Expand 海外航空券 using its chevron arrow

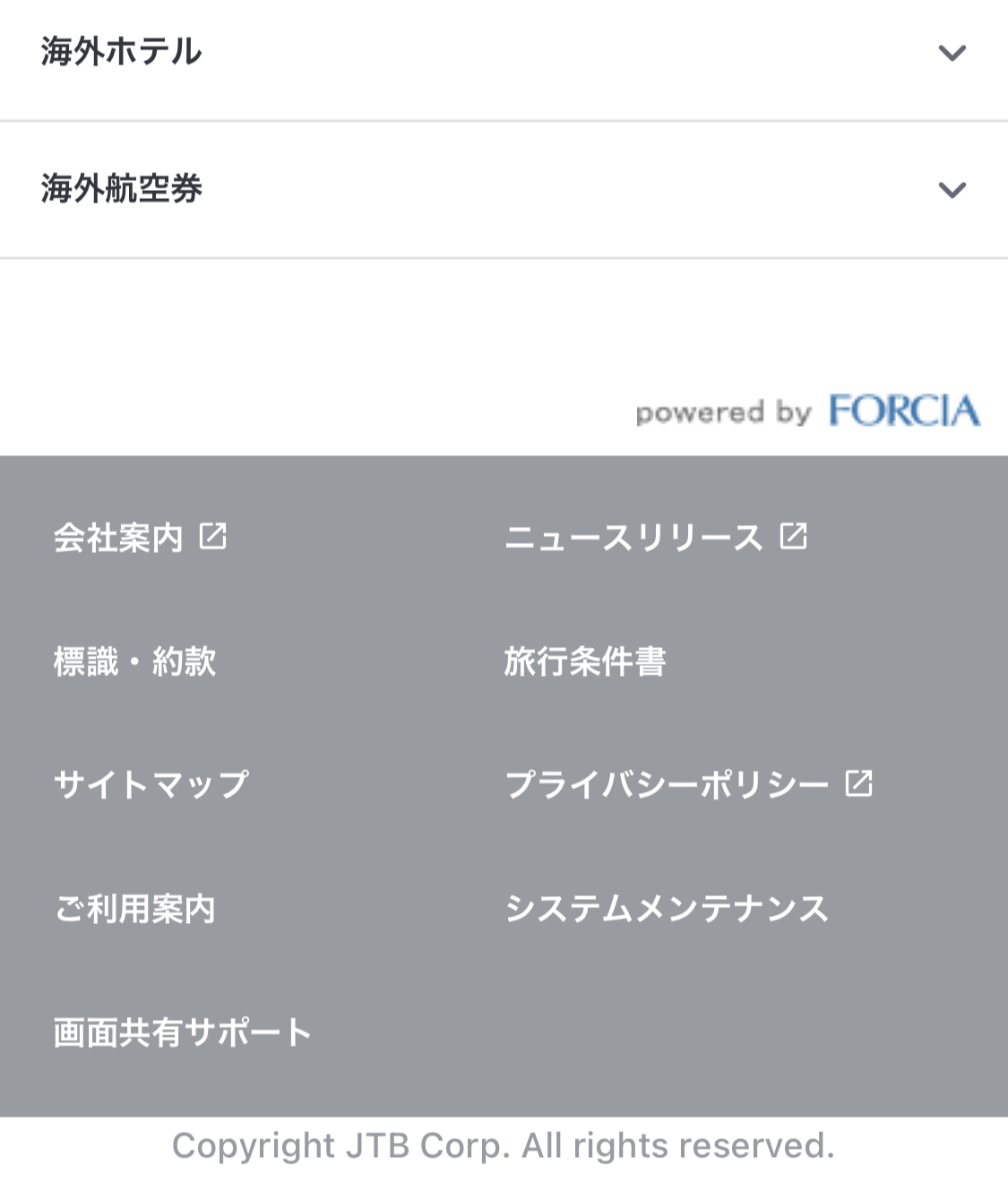[x=952, y=190]
